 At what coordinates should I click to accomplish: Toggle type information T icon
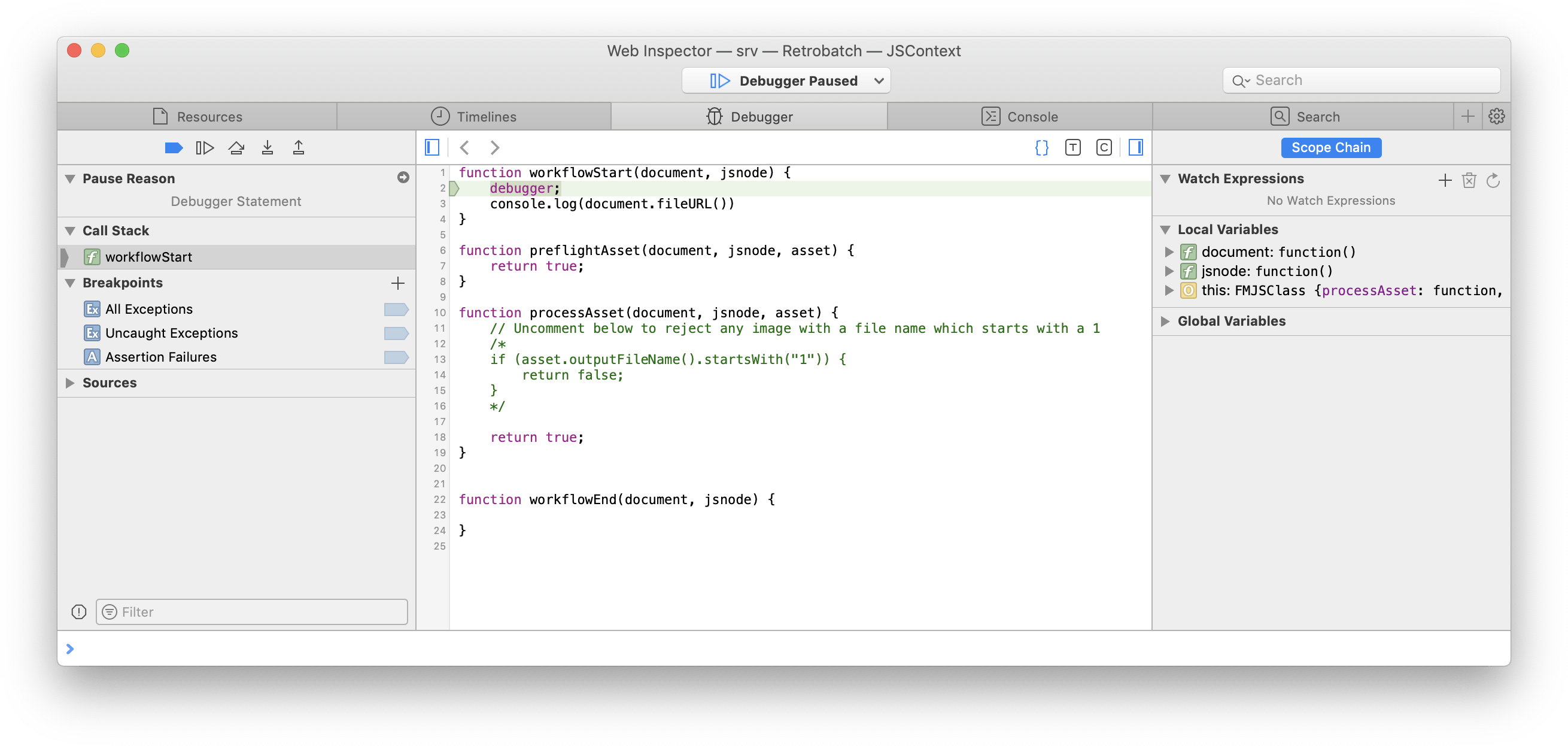pos(1072,147)
